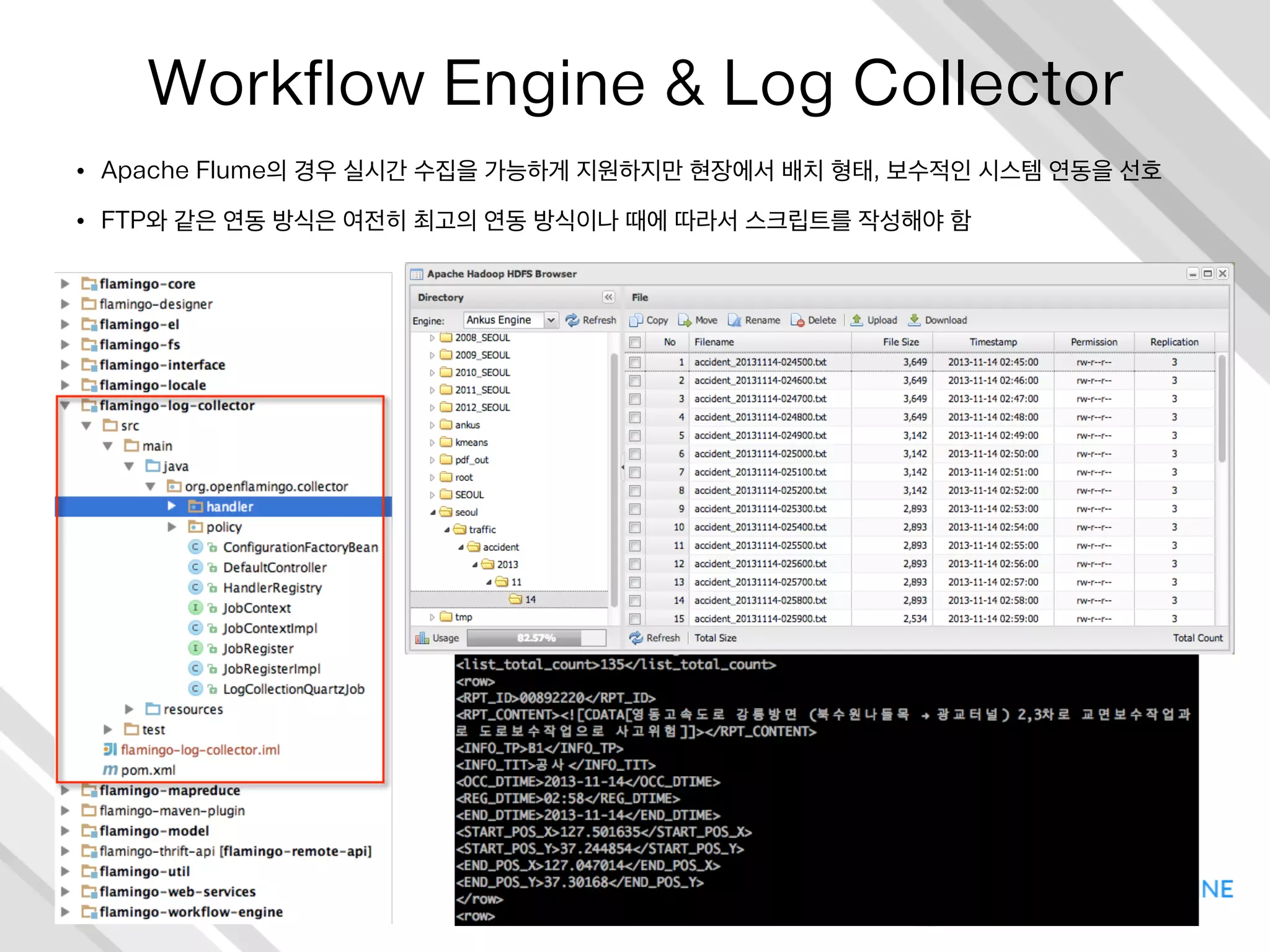
Task: Click Refresh icon next to Engine dropdown
Action: pos(572,320)
